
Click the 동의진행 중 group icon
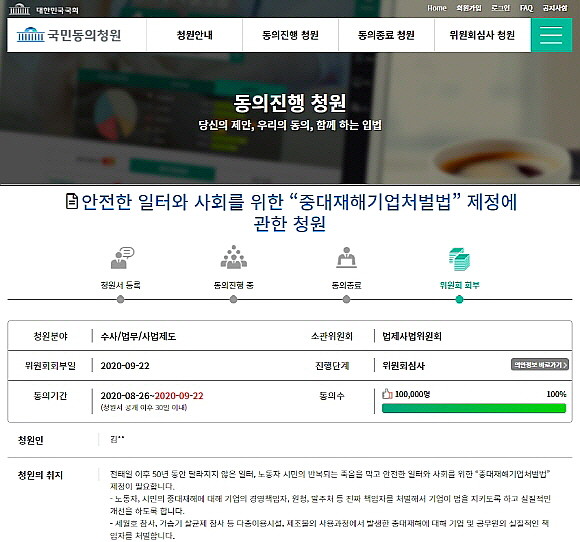(x=233, y=257)
